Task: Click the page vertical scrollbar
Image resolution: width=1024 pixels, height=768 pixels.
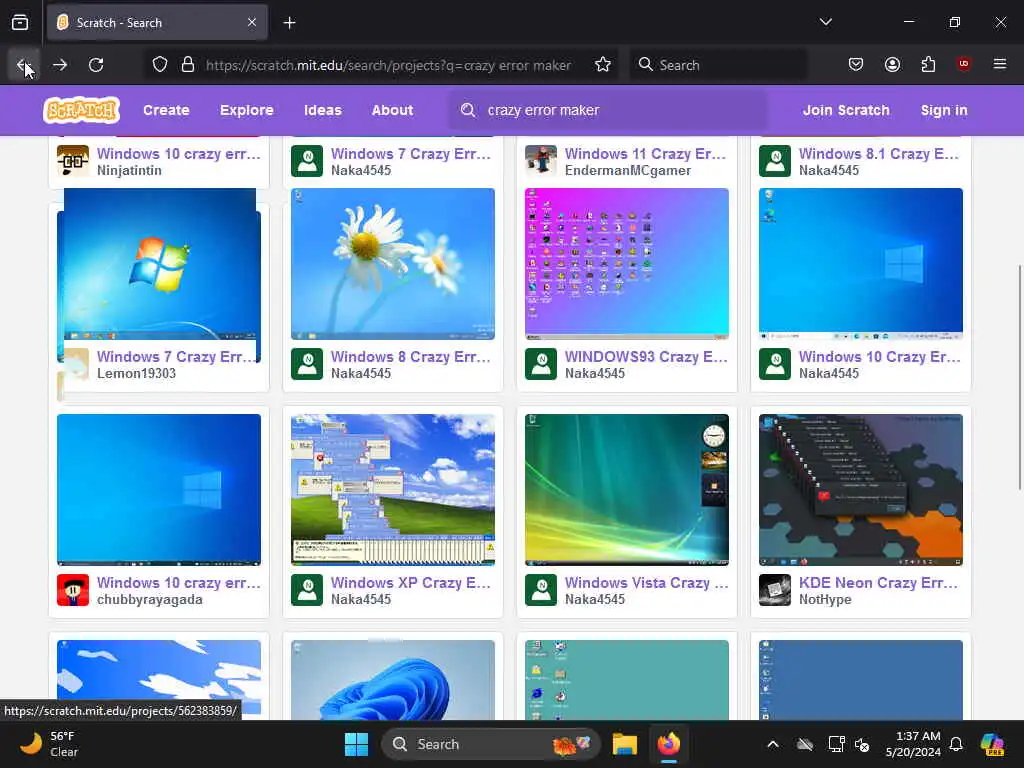Action: (1019, 377)
